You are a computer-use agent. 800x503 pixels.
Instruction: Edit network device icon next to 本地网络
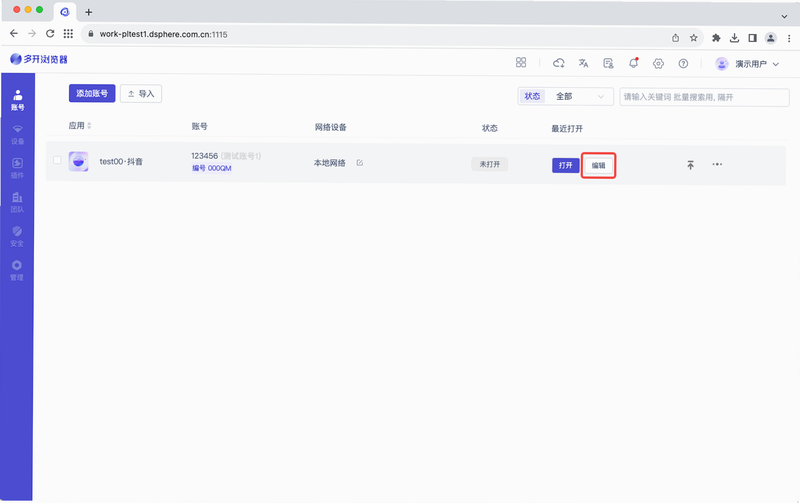coord(360,163)
